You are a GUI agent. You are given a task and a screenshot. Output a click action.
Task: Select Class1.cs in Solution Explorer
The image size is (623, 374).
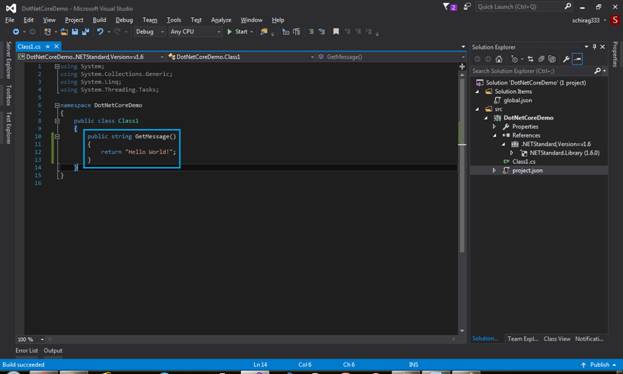[x=523, y=162]
